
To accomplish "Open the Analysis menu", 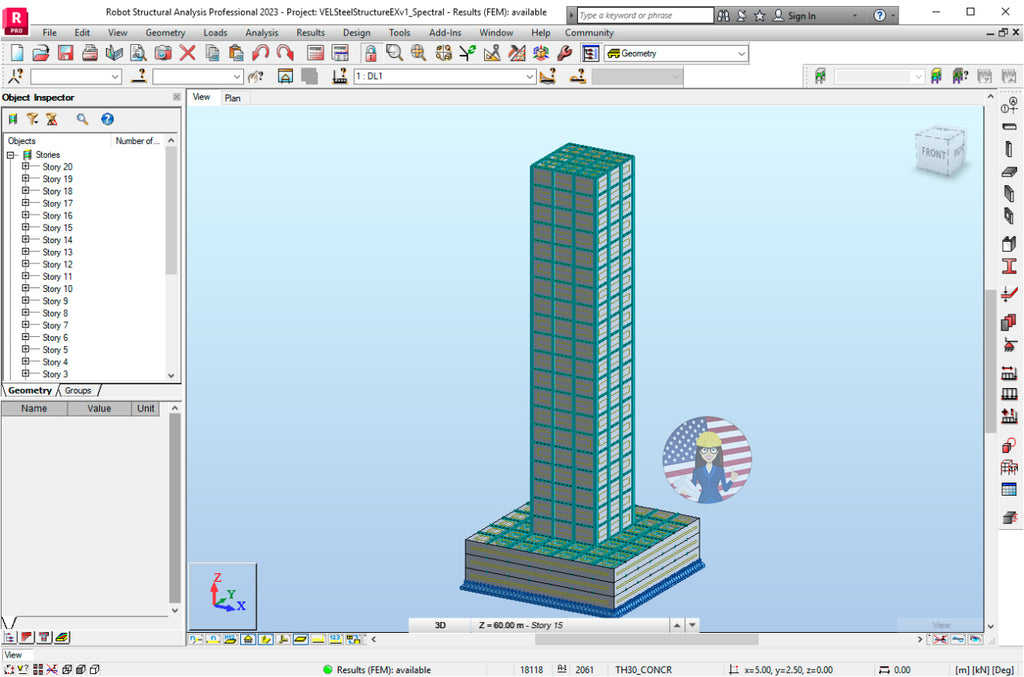I will pos(261,32).
